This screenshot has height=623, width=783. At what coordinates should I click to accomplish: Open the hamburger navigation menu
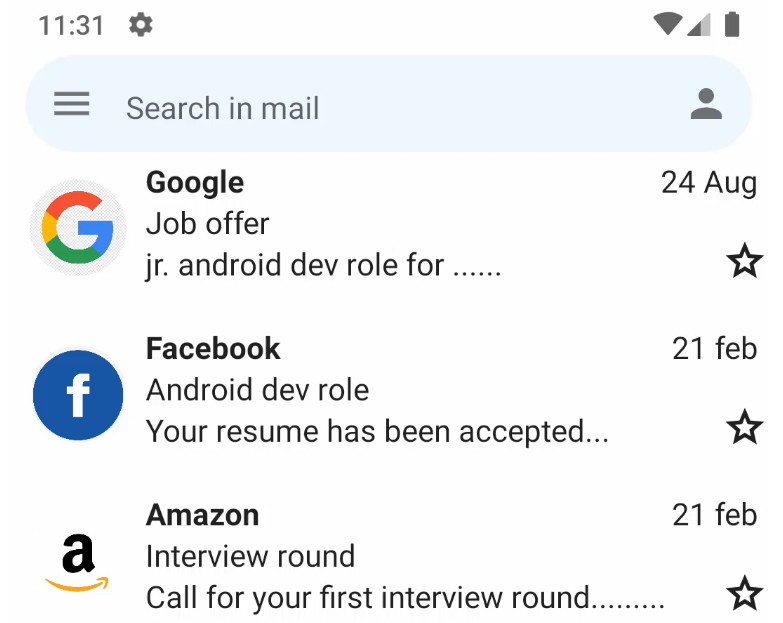coord(72,104)
